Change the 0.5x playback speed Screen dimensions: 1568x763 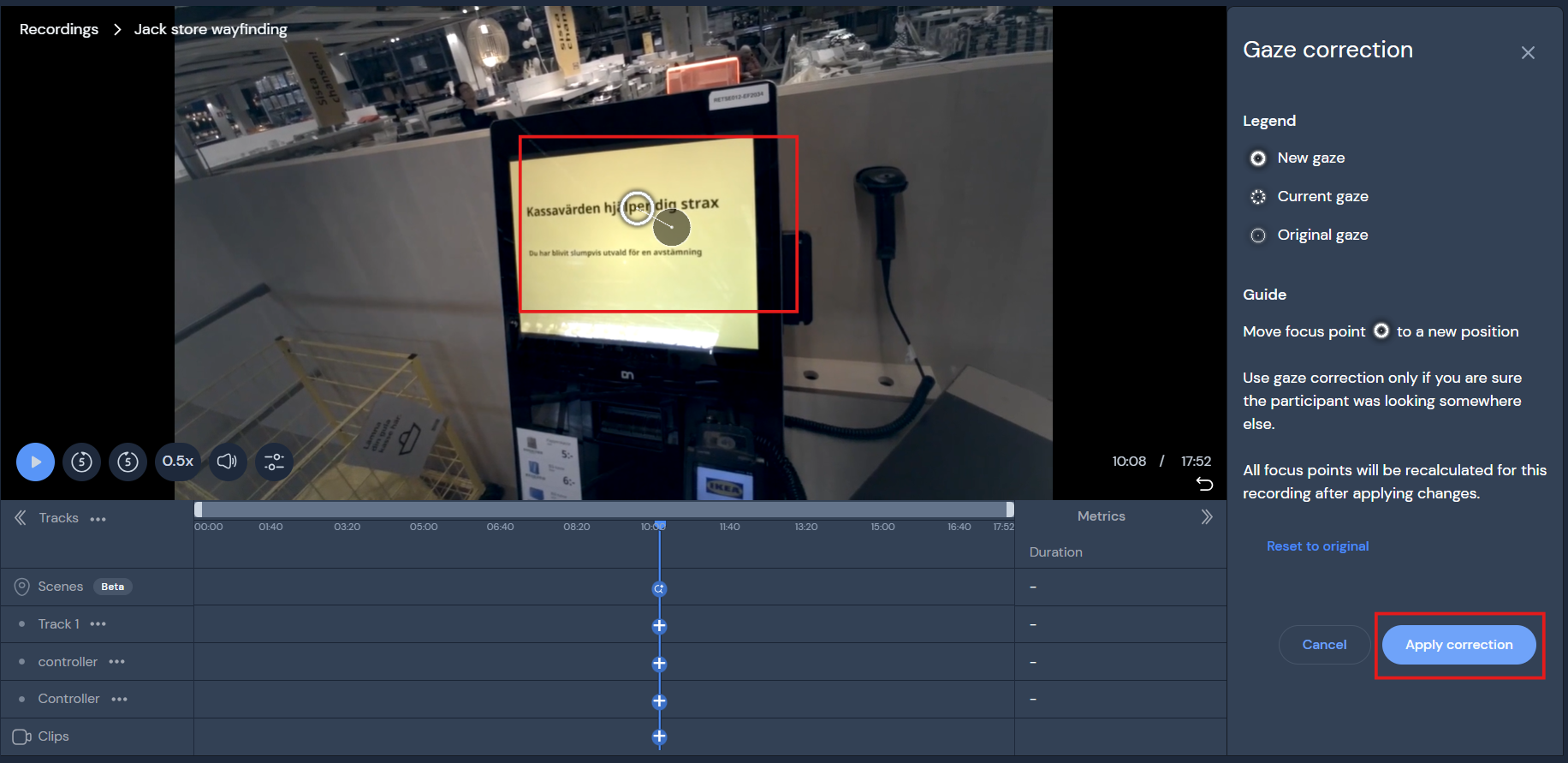pyautogui.click(x=178, y=462)
